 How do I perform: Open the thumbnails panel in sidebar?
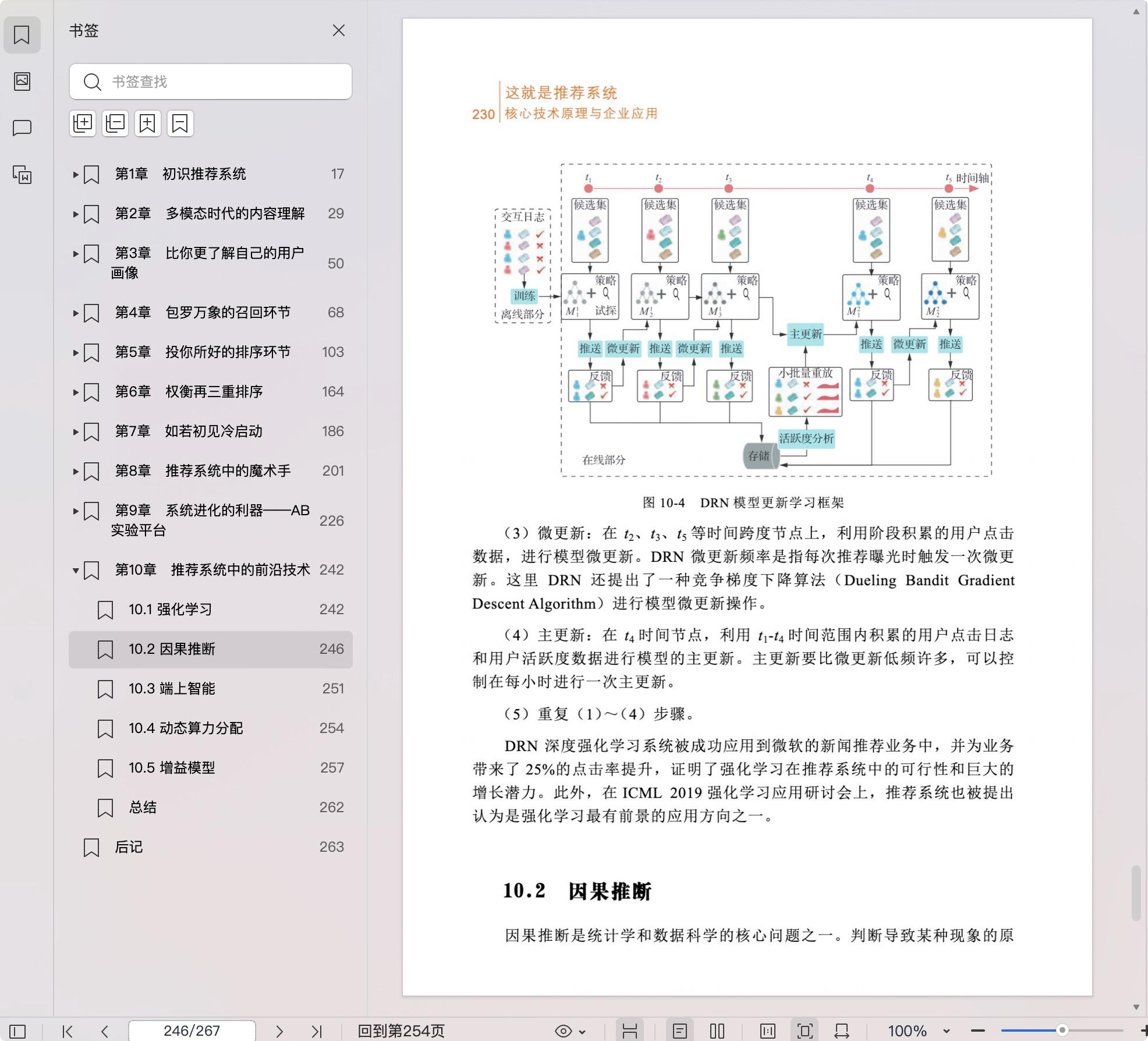tap(22, 81)
